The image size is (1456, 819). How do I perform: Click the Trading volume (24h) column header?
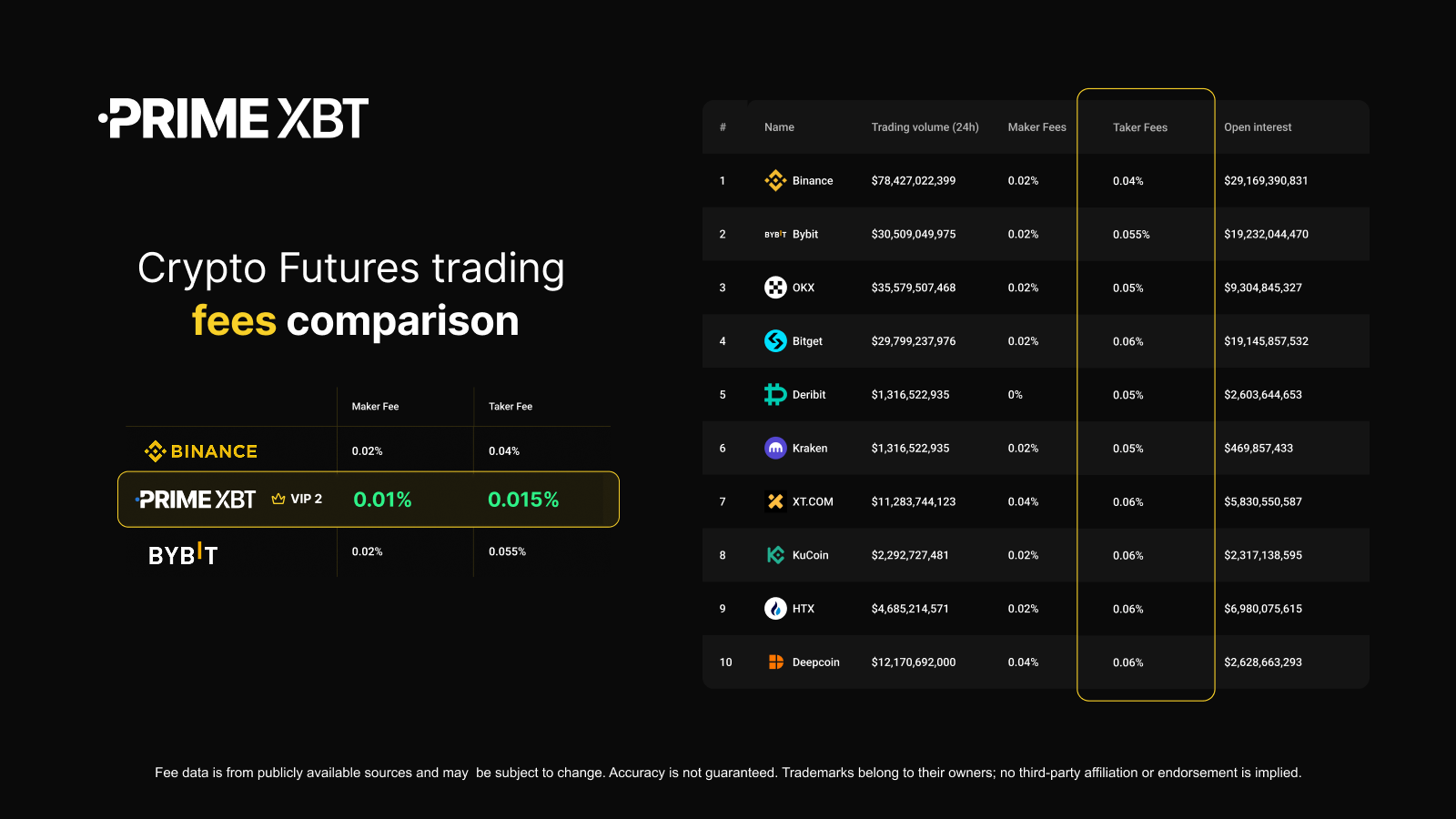(925, 127)
